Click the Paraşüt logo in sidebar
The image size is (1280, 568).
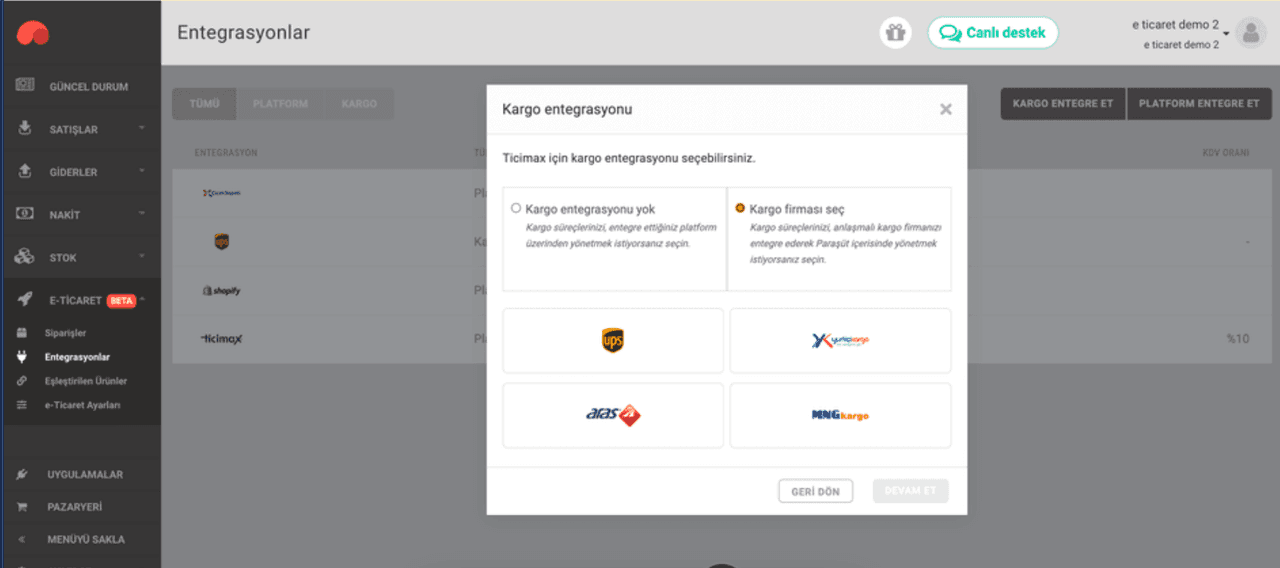33,33
